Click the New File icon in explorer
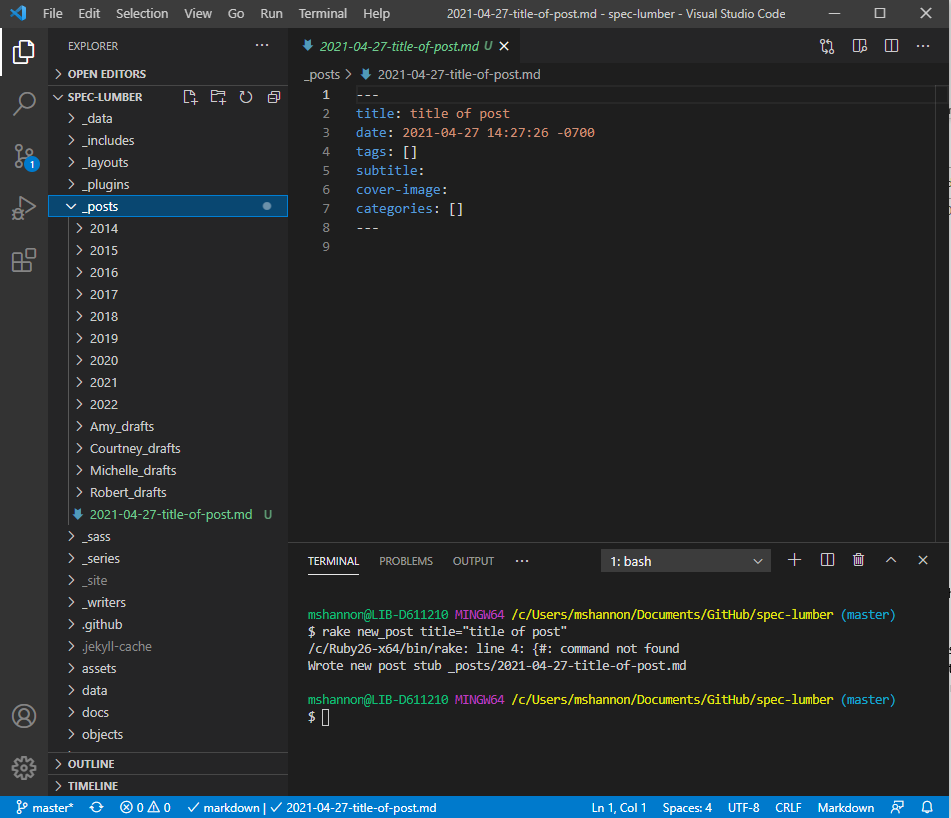 tap(190, 97)
